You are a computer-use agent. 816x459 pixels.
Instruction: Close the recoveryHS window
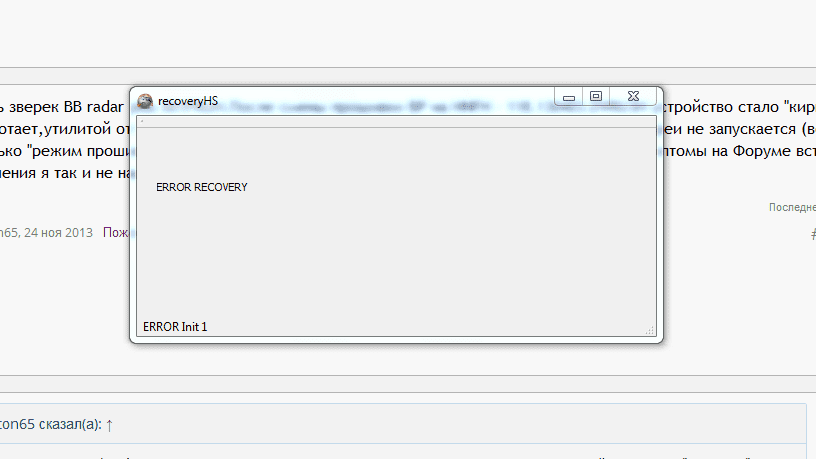(x=633, y=96)
